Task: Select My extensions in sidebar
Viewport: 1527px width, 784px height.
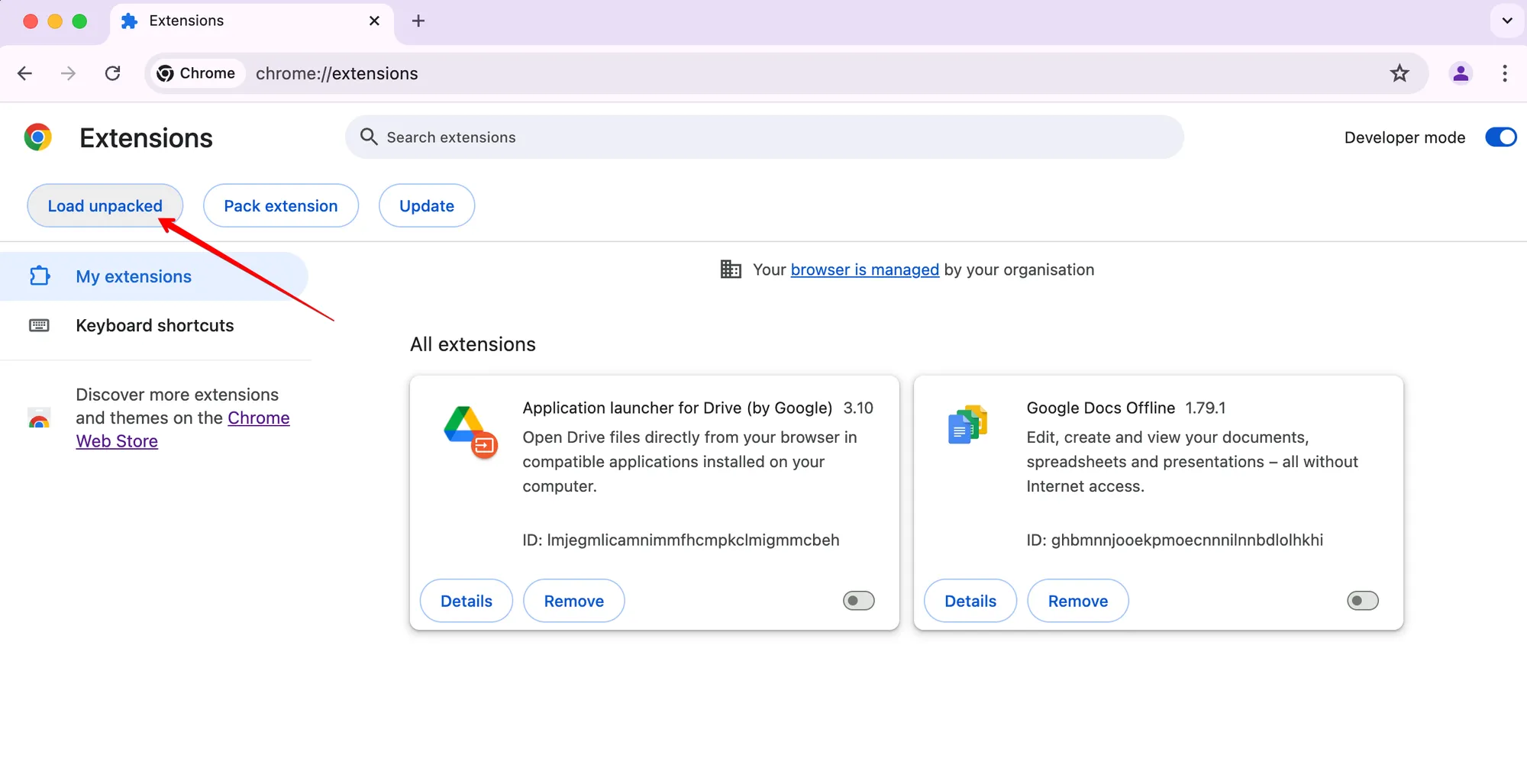Action: click(134, 276)
